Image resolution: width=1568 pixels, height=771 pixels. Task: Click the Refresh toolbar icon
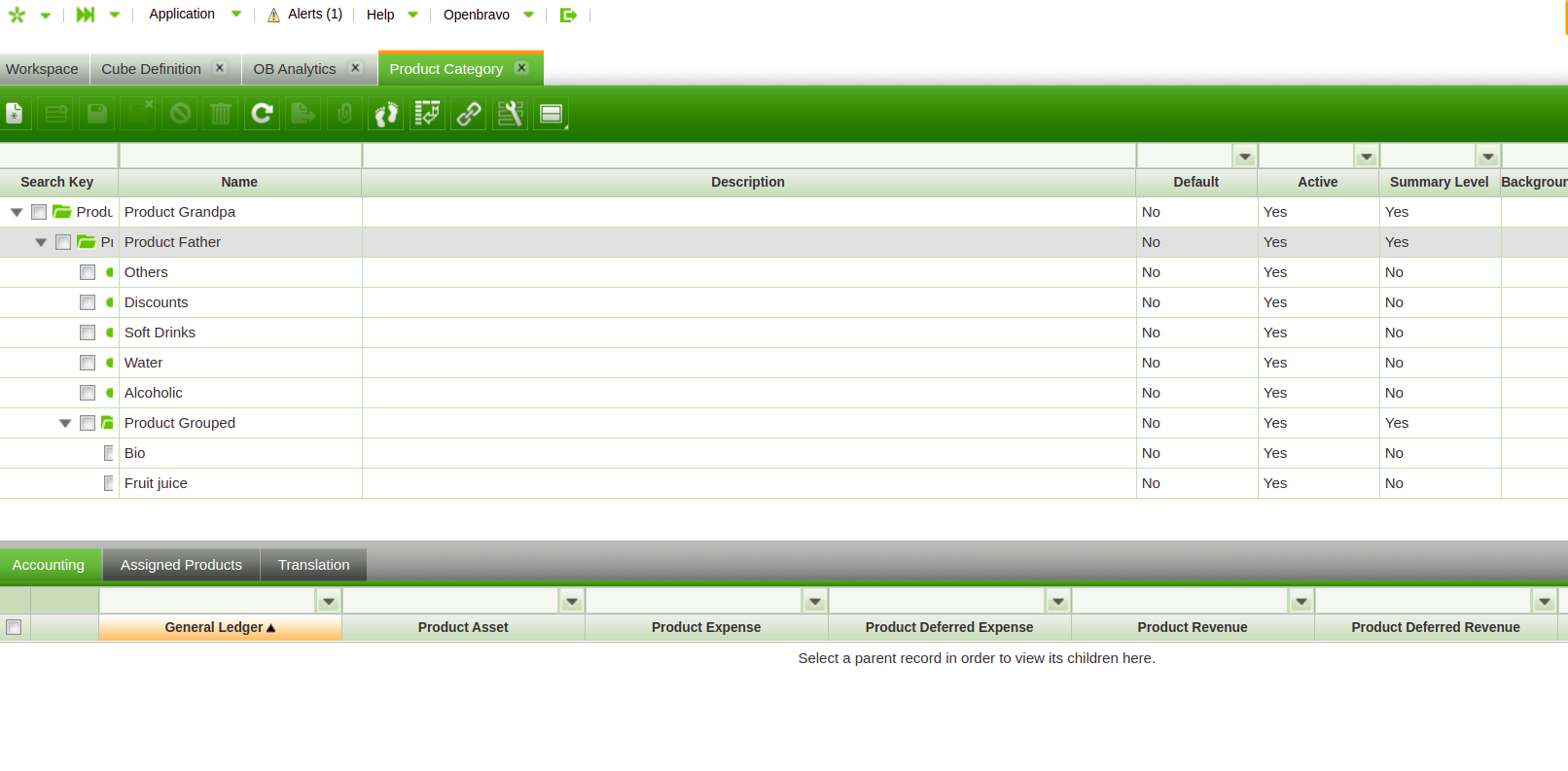pyautogui.click(x=262, y=114)
